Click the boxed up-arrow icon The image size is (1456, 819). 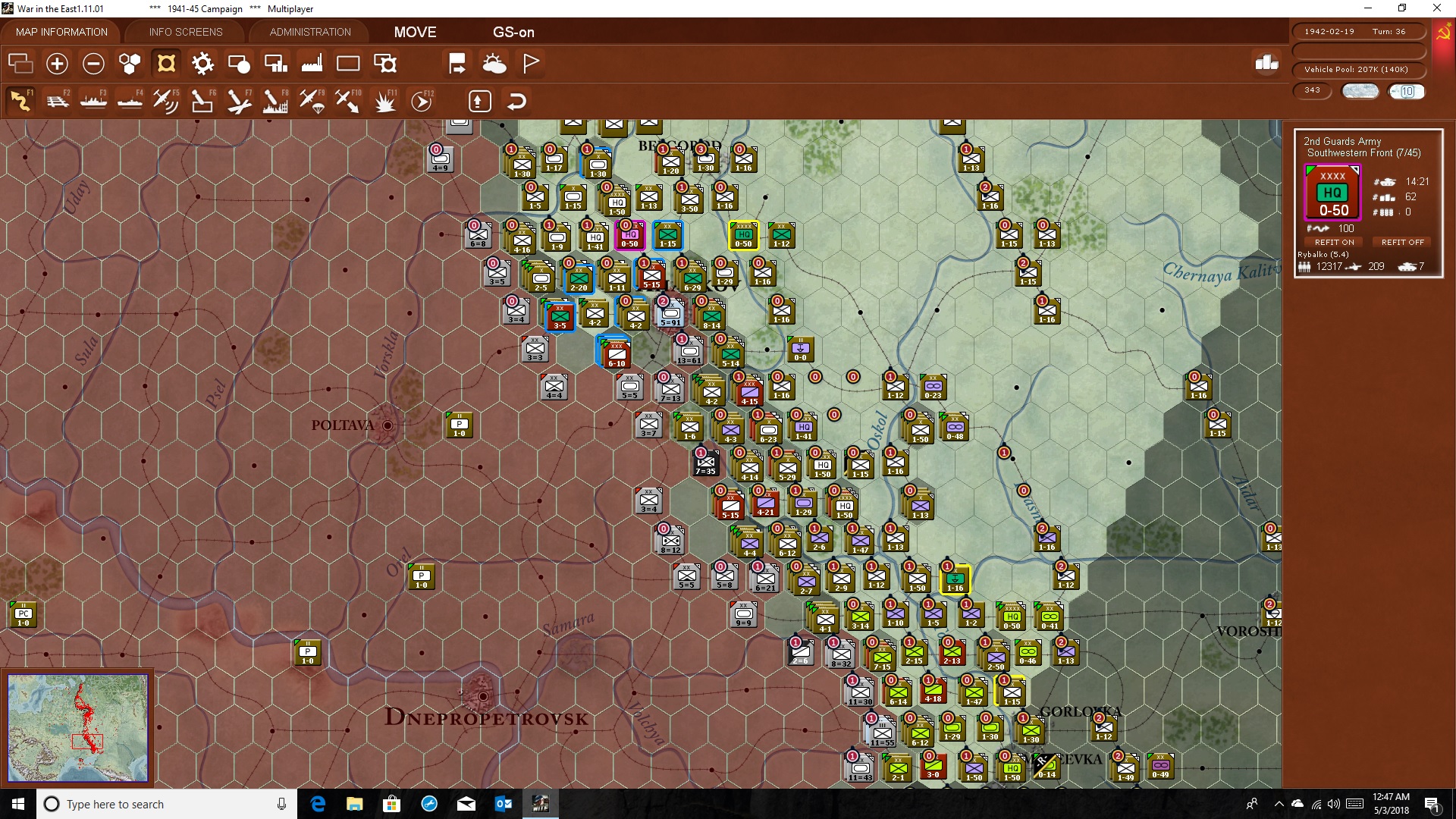click(480, 101)
